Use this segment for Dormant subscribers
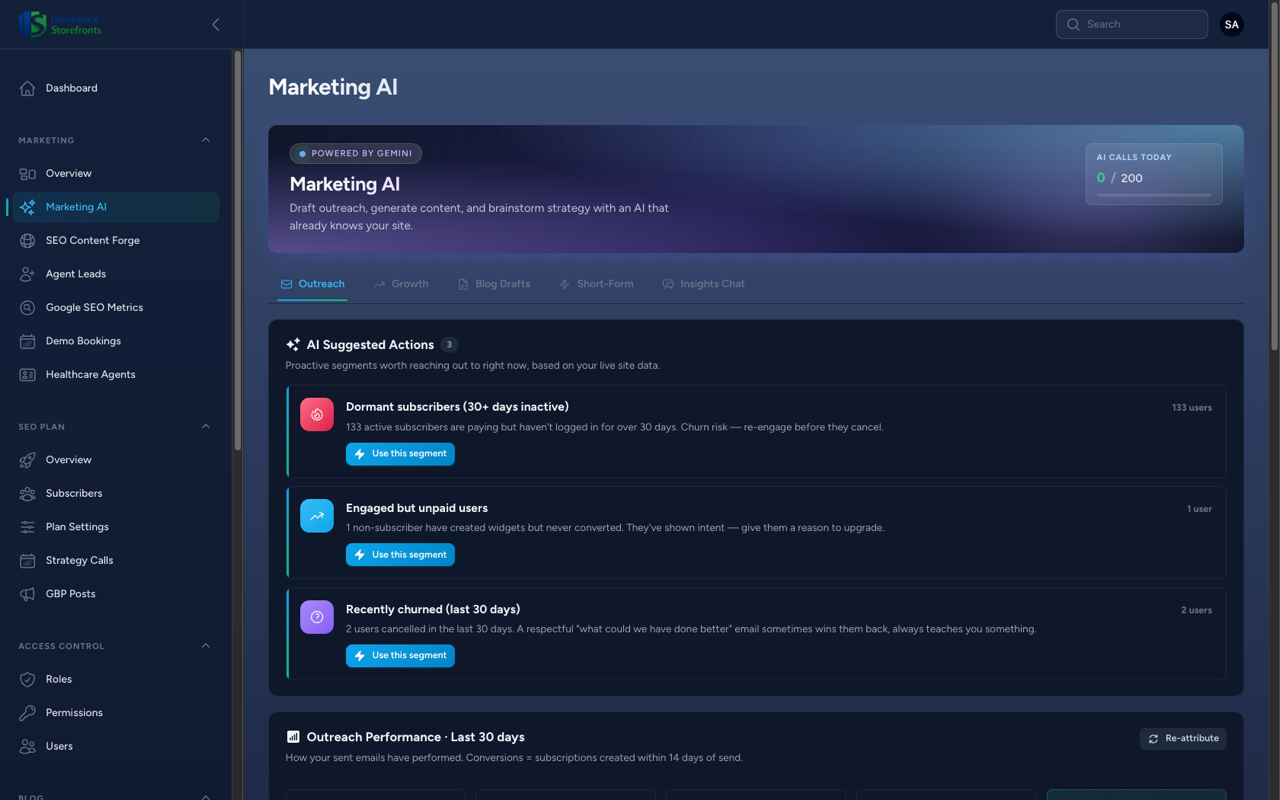 click(x=400, y=454)
